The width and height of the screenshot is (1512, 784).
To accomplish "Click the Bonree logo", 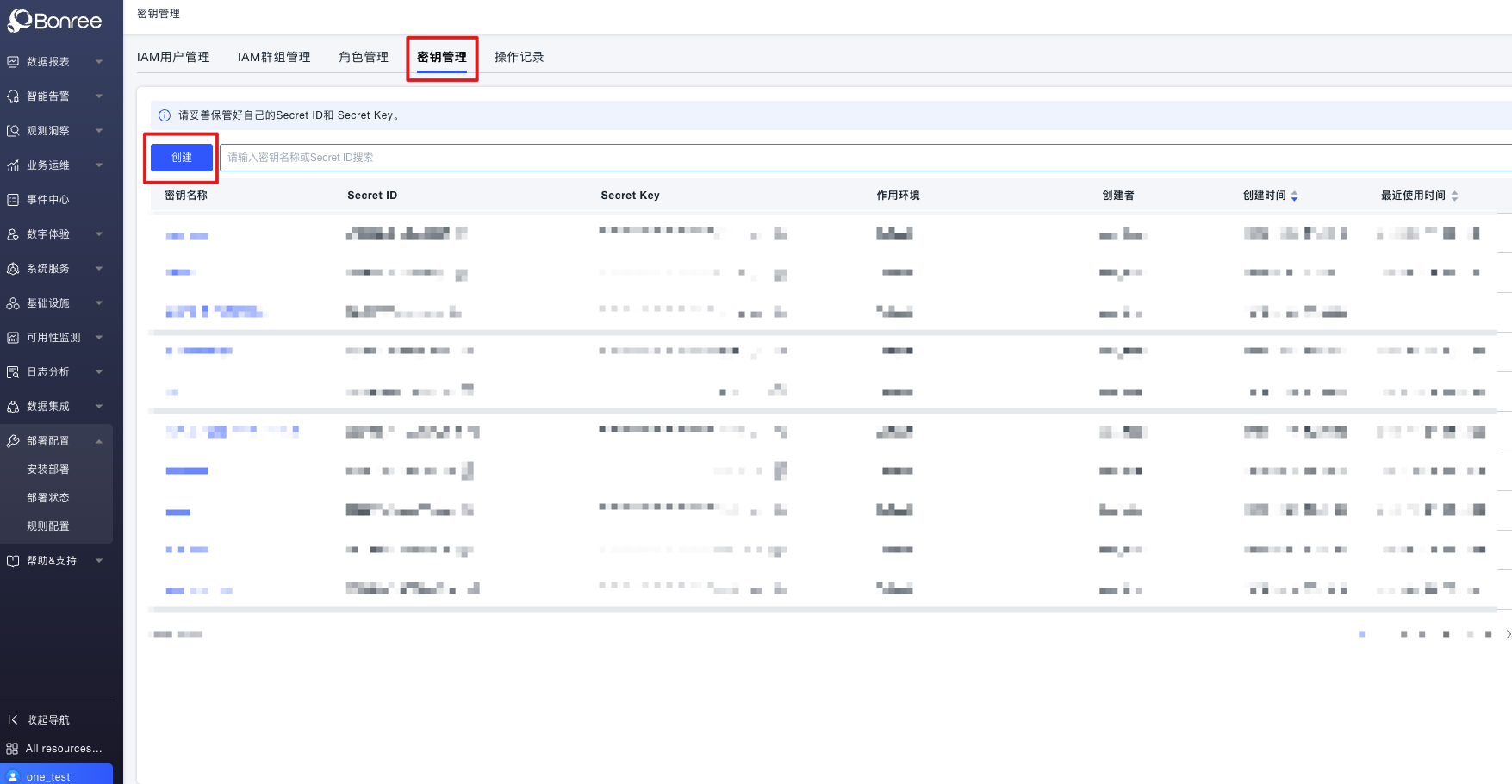I will [x=55, y=21].
